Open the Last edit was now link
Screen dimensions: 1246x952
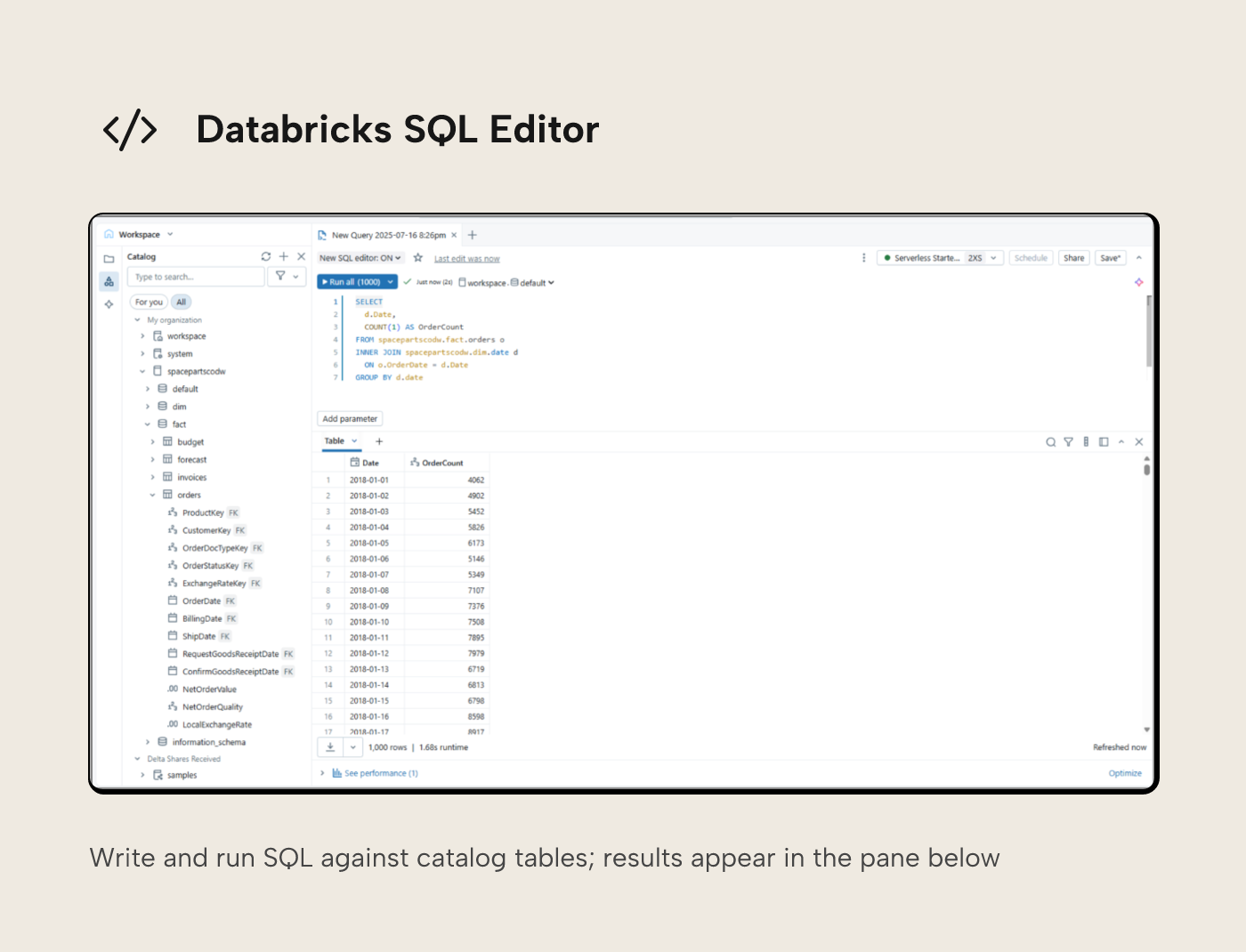(x=466, y=259)
